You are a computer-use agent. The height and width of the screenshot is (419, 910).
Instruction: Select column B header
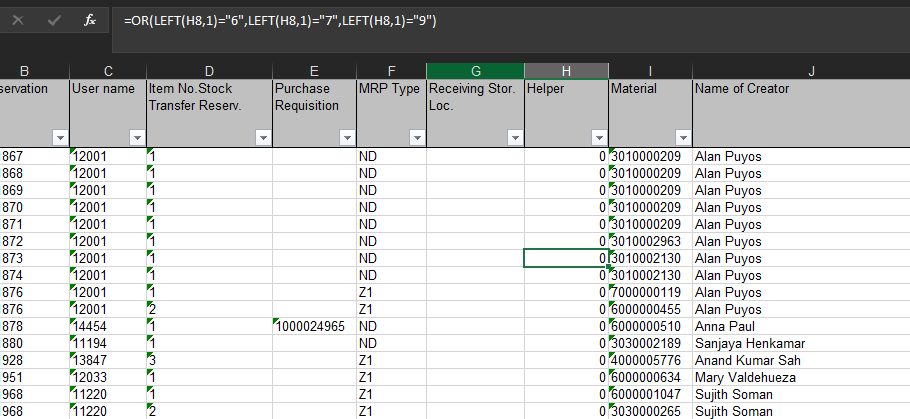click(35, 71)
